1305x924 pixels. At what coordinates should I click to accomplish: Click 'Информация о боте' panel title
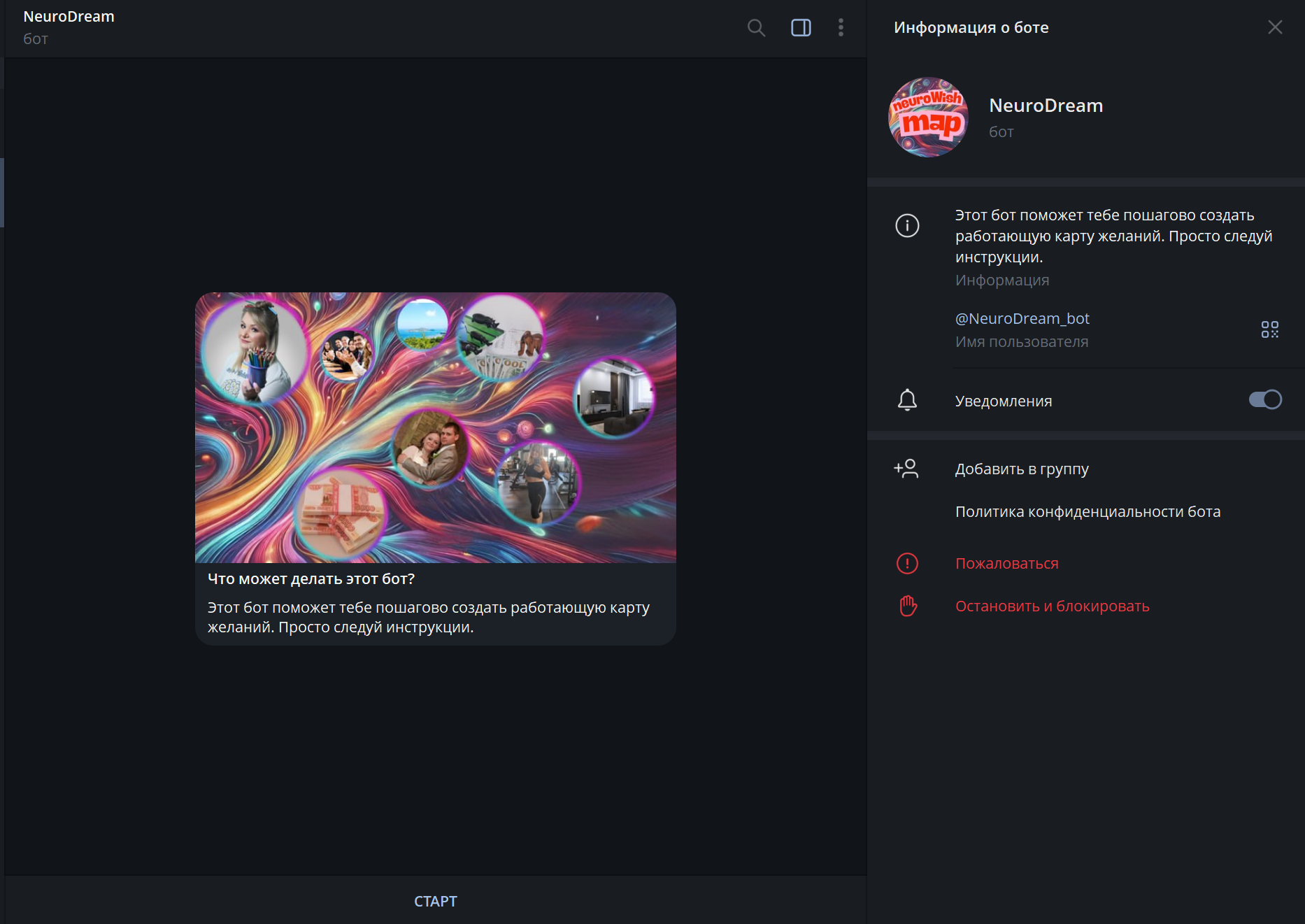click(971, 27)
